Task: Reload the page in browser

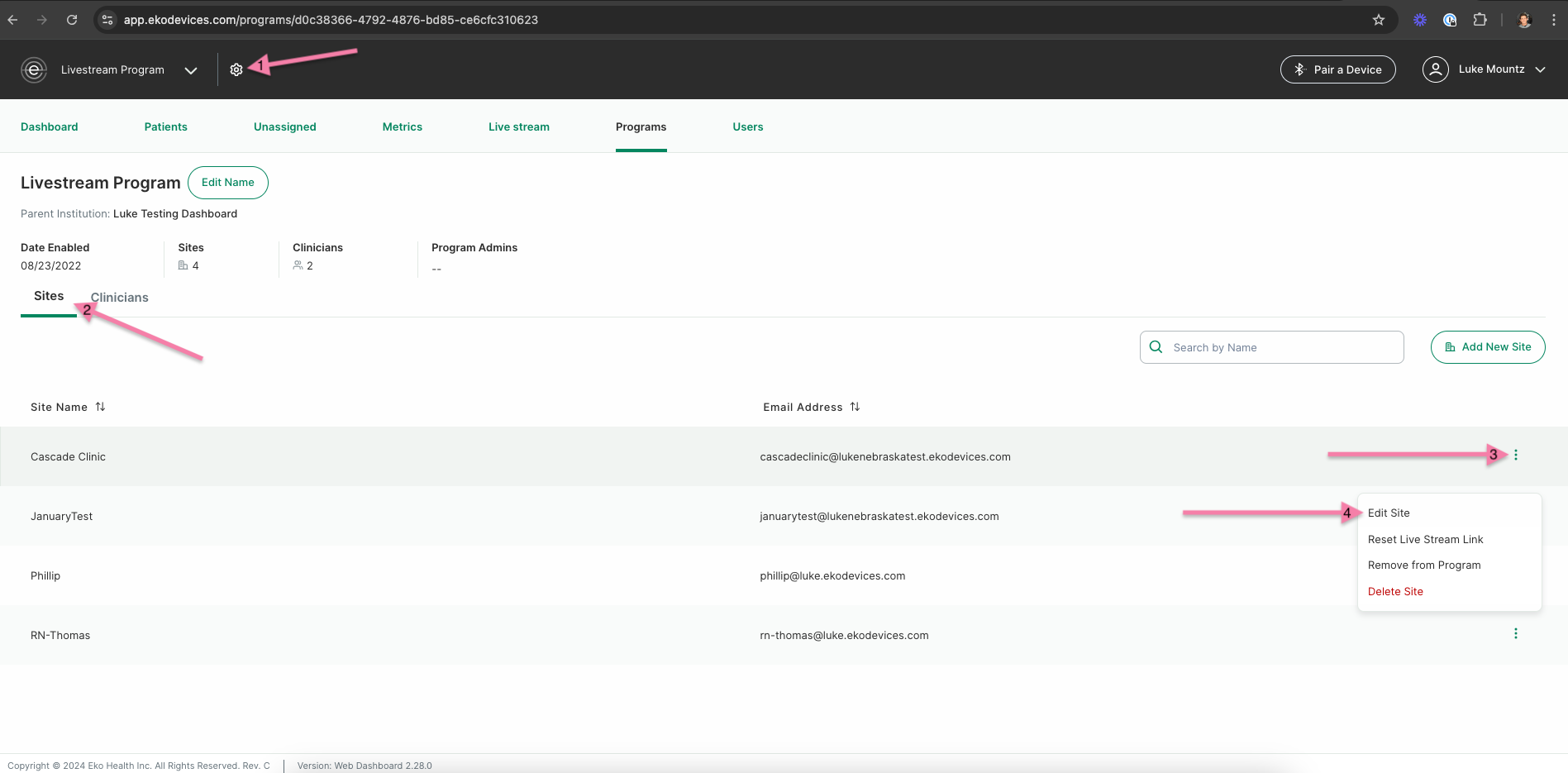Action: pyautogui.click(x=72, y=20)
